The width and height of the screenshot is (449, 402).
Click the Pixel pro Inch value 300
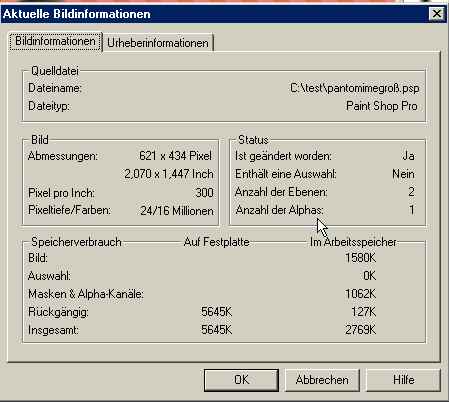click(204, 193)
